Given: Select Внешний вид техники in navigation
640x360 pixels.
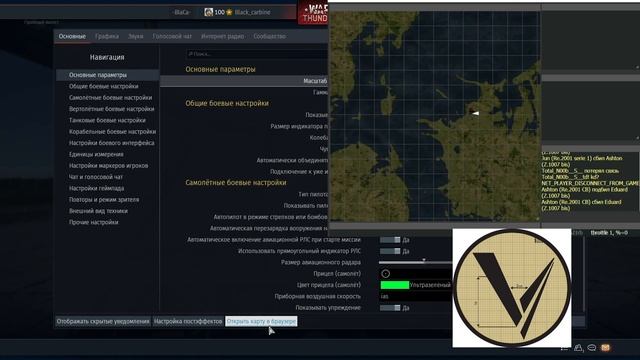Looking at the screenshot, I should pyautogui.click(x=98, y=211).
